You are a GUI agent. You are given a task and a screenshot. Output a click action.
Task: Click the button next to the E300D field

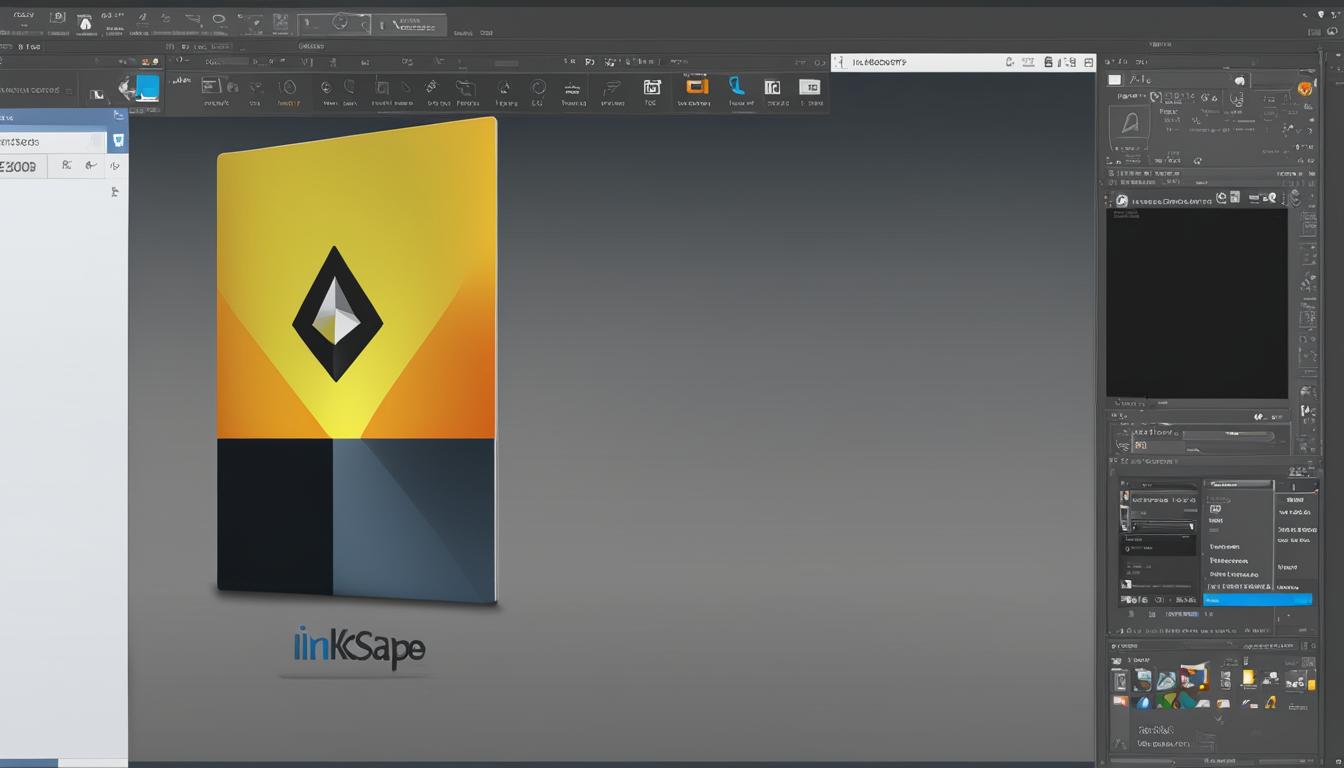66,166
